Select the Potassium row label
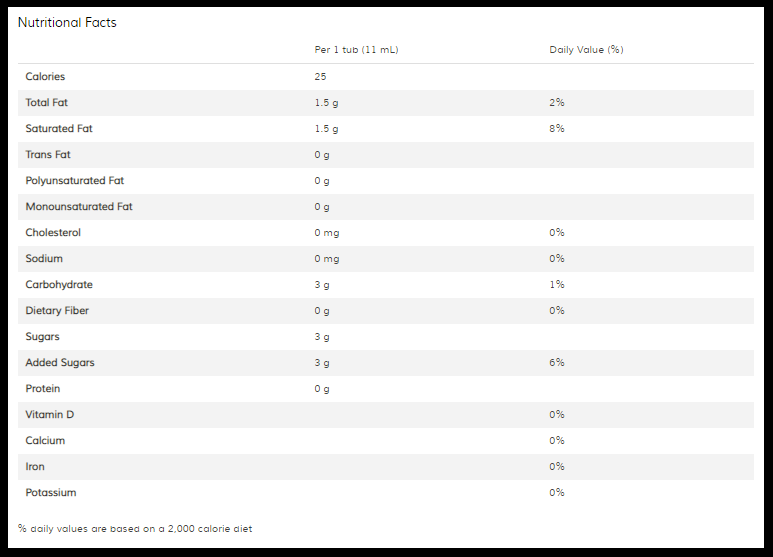 pyautogui.click(x=51, y=492)
